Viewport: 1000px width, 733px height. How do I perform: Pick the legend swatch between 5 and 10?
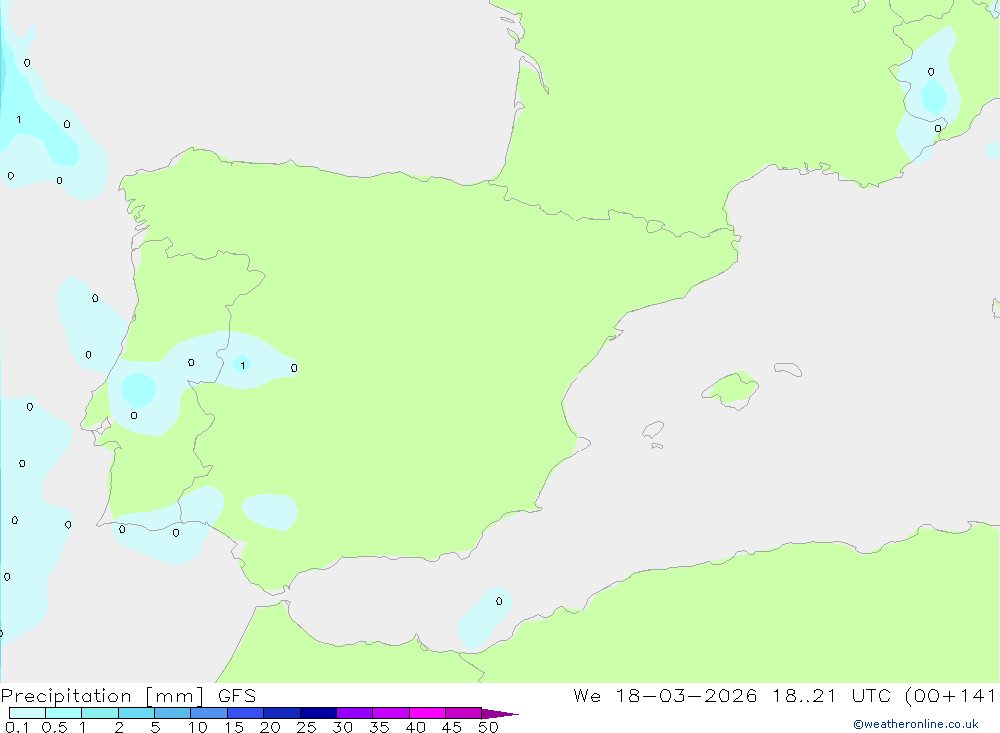tap(173, 713)
